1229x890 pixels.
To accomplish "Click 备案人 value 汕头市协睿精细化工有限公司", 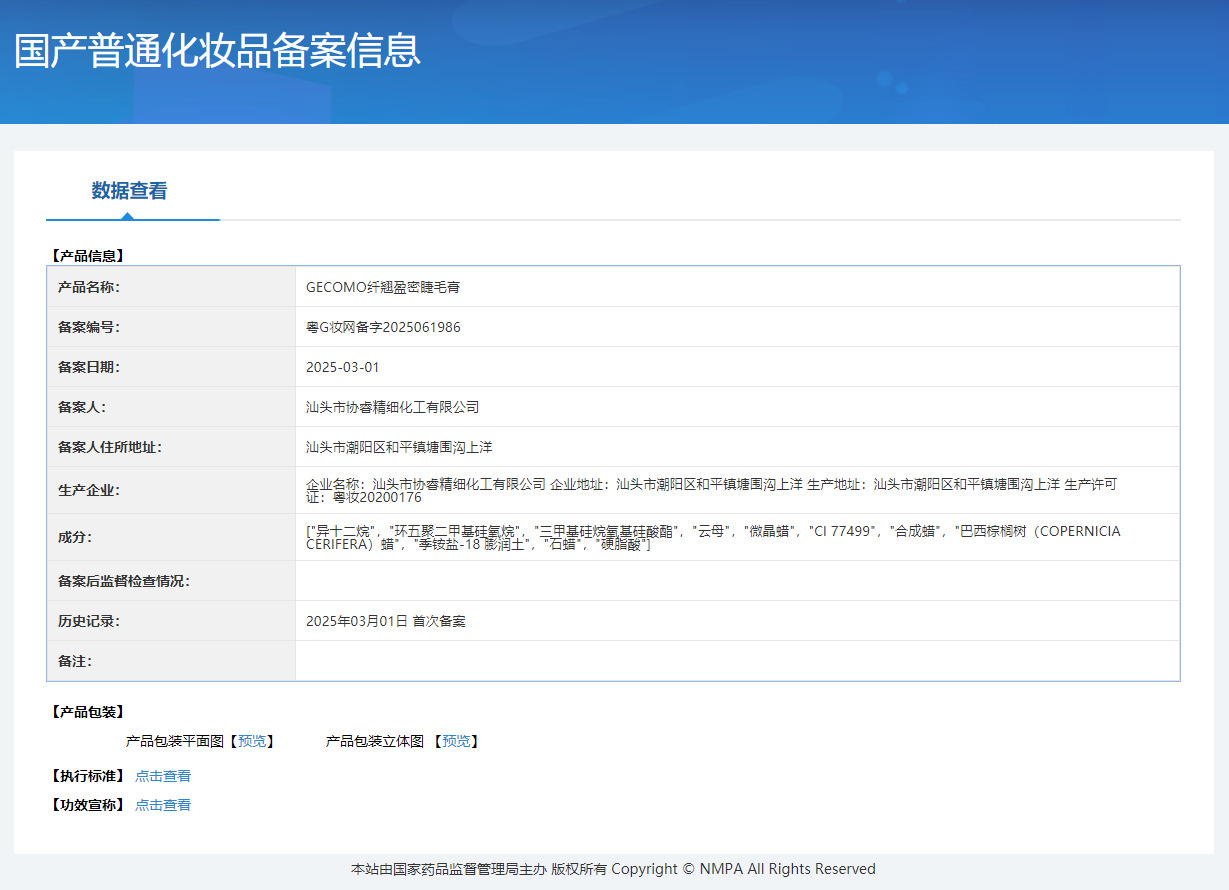I will click(x=393, y=407).
